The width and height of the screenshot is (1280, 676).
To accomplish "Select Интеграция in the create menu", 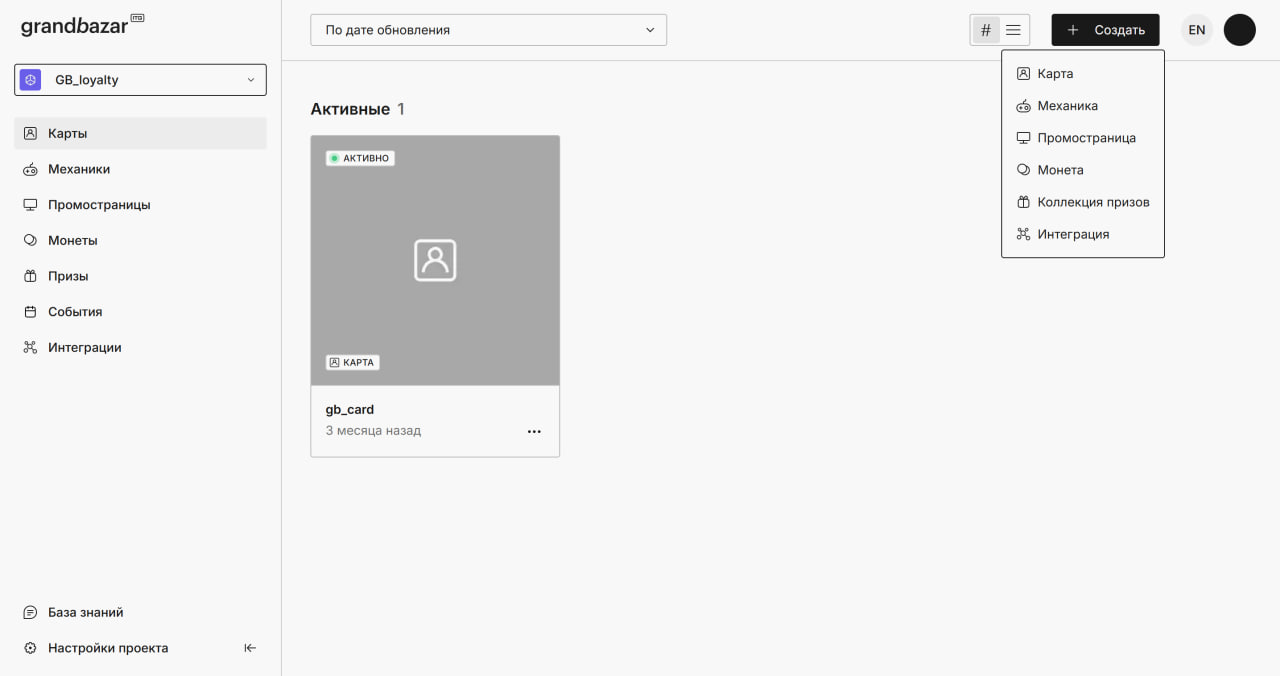I will [x=1083, y=234].
